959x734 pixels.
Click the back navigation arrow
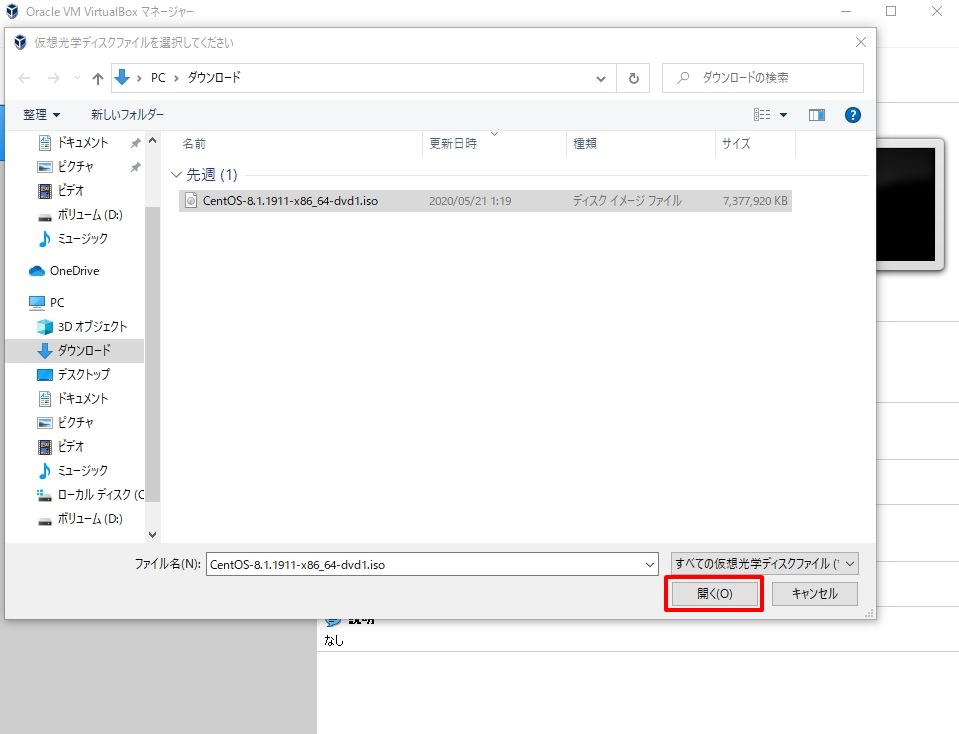24,78
